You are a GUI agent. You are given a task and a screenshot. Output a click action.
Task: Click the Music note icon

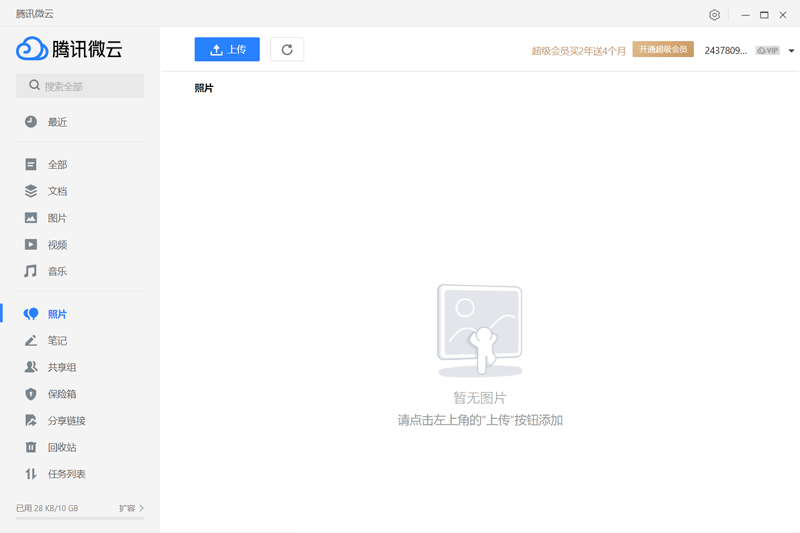pyautogui.click(x=31, y=271)
